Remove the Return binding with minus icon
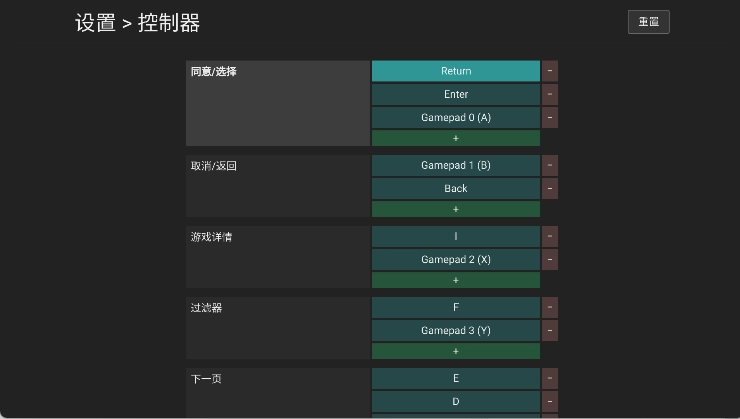 (x=550, y=71)
